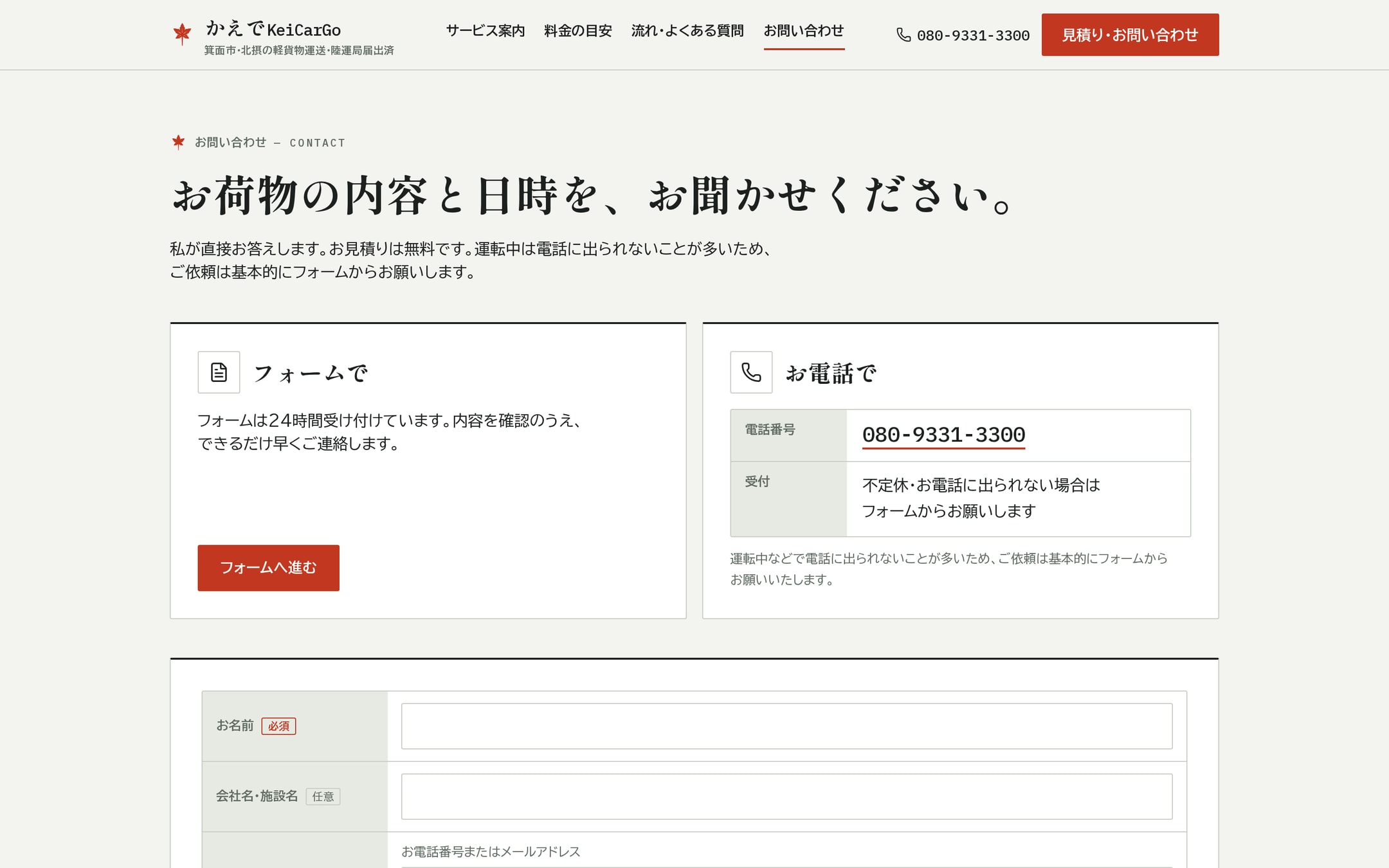Viewport: 1389px width, 868px height.
Task: Click the 受付 label cell
Action: [788, 499]
